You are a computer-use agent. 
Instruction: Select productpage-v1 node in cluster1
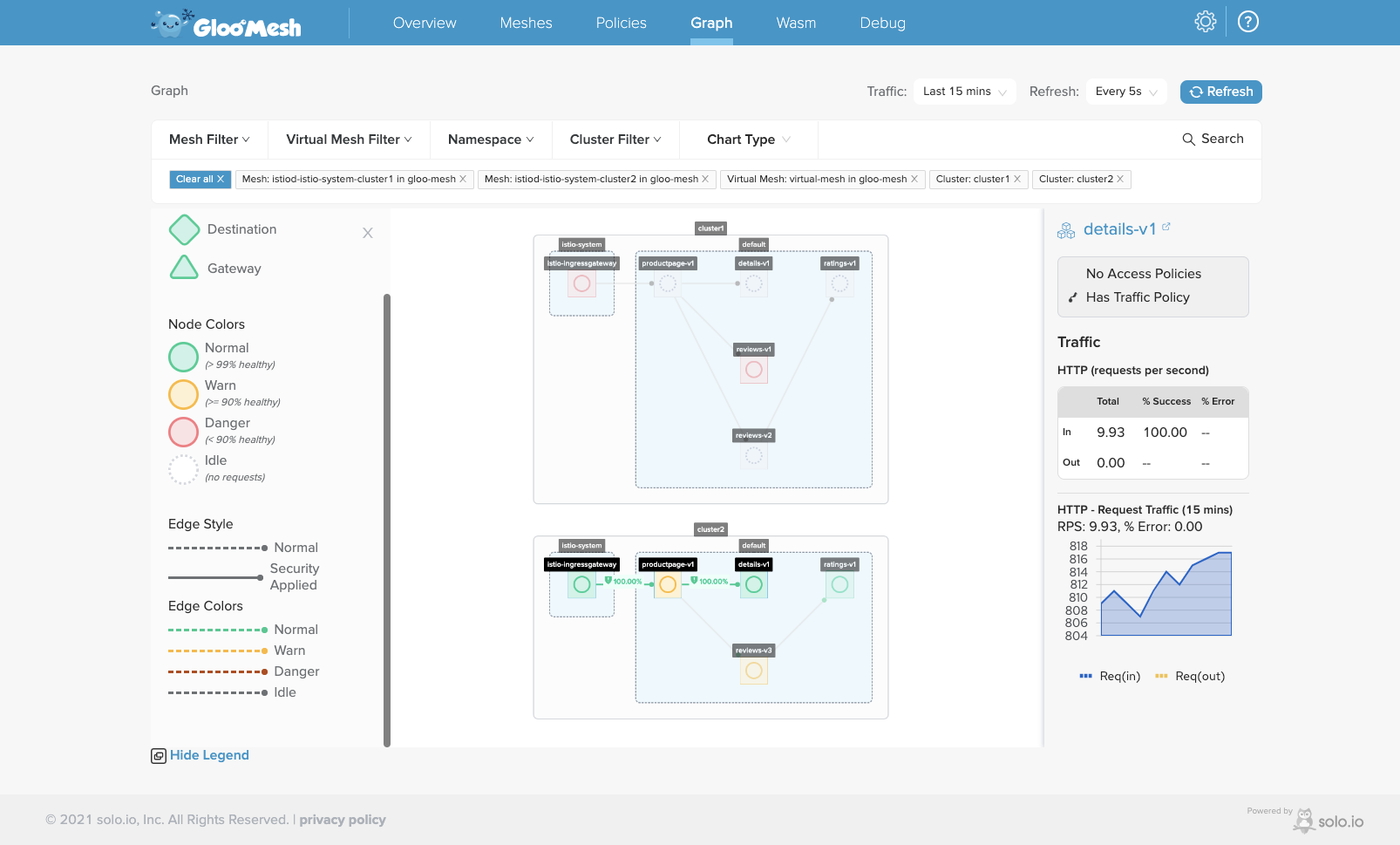click(668, 283)
